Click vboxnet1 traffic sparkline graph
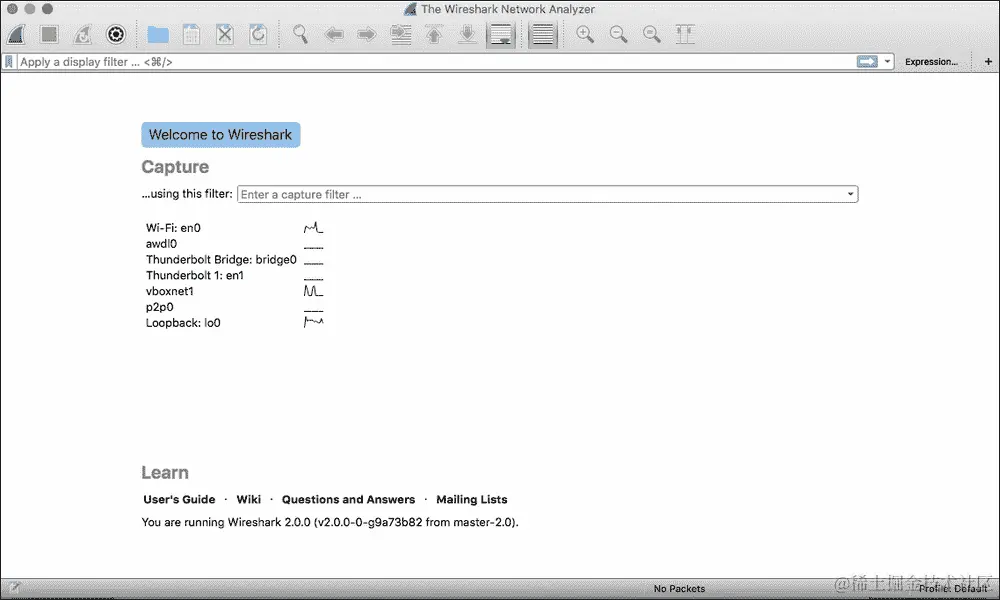This screenshot has height=600, width=1000. [x=313, y=291]
